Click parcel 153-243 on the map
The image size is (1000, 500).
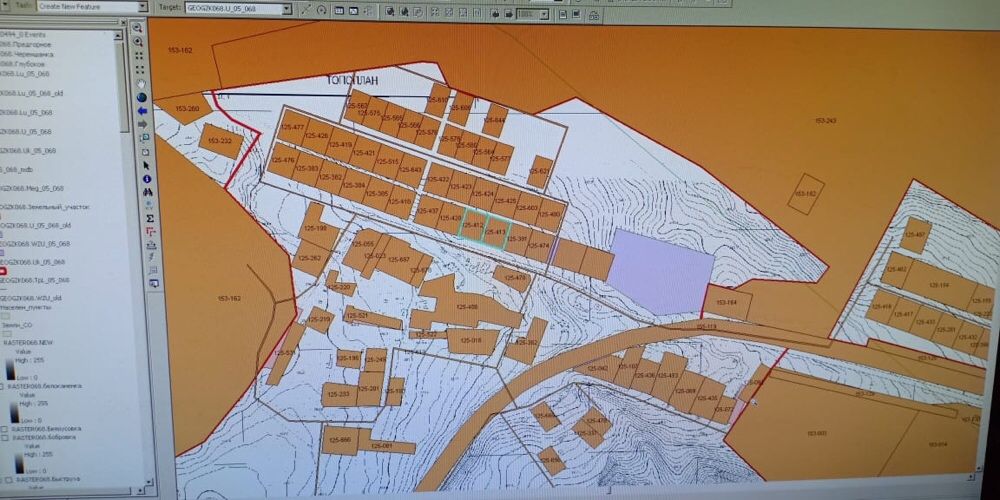pyautogui.click(x=825, y=121)
